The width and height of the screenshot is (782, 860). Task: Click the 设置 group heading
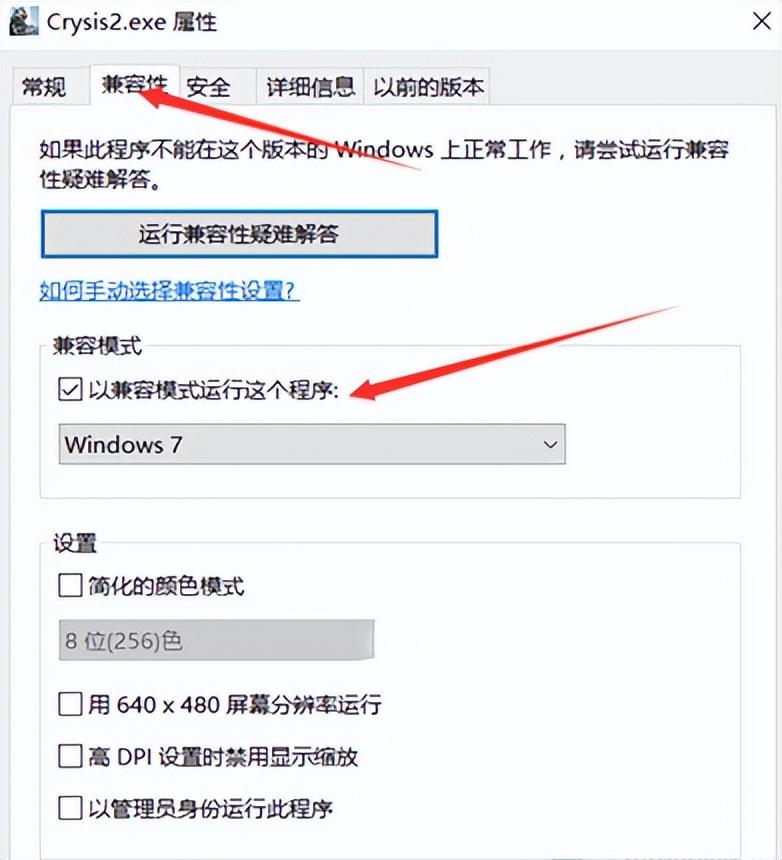click(x=75, y=544)
